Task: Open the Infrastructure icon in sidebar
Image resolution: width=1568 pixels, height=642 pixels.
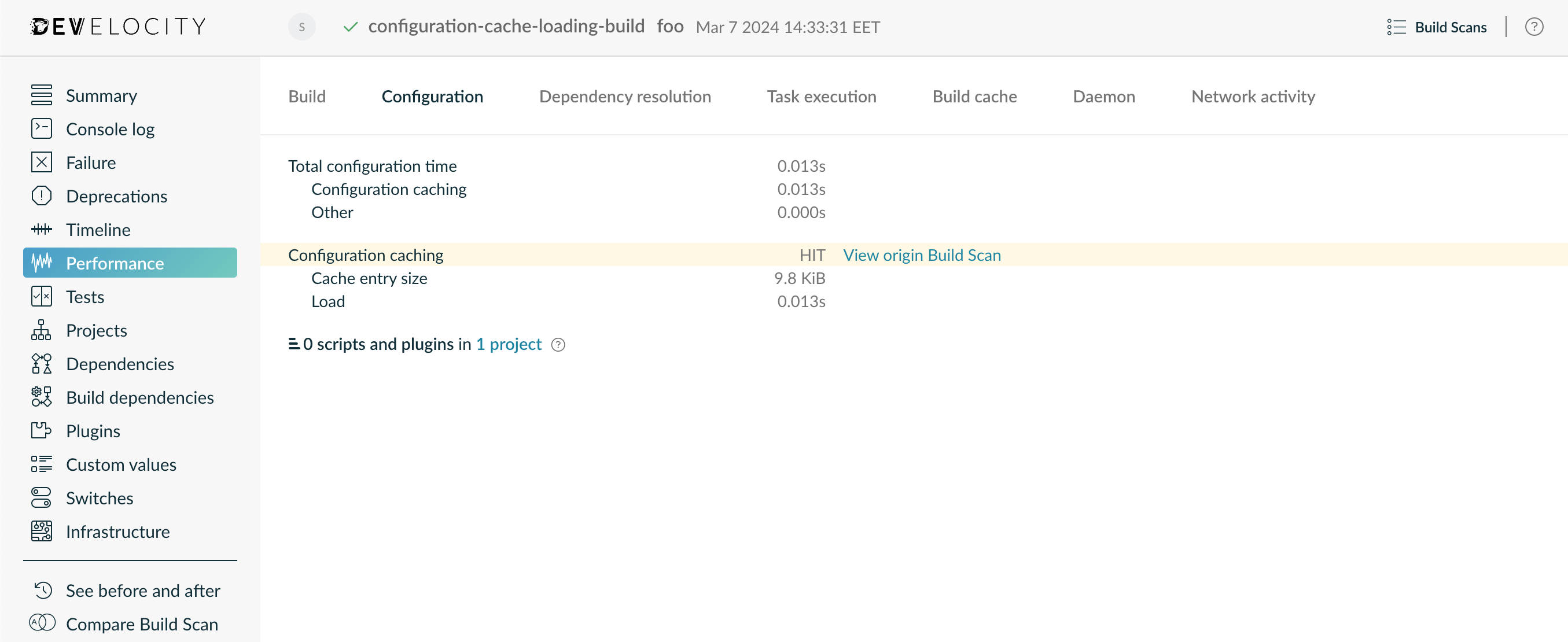Action: pos(42,532)
